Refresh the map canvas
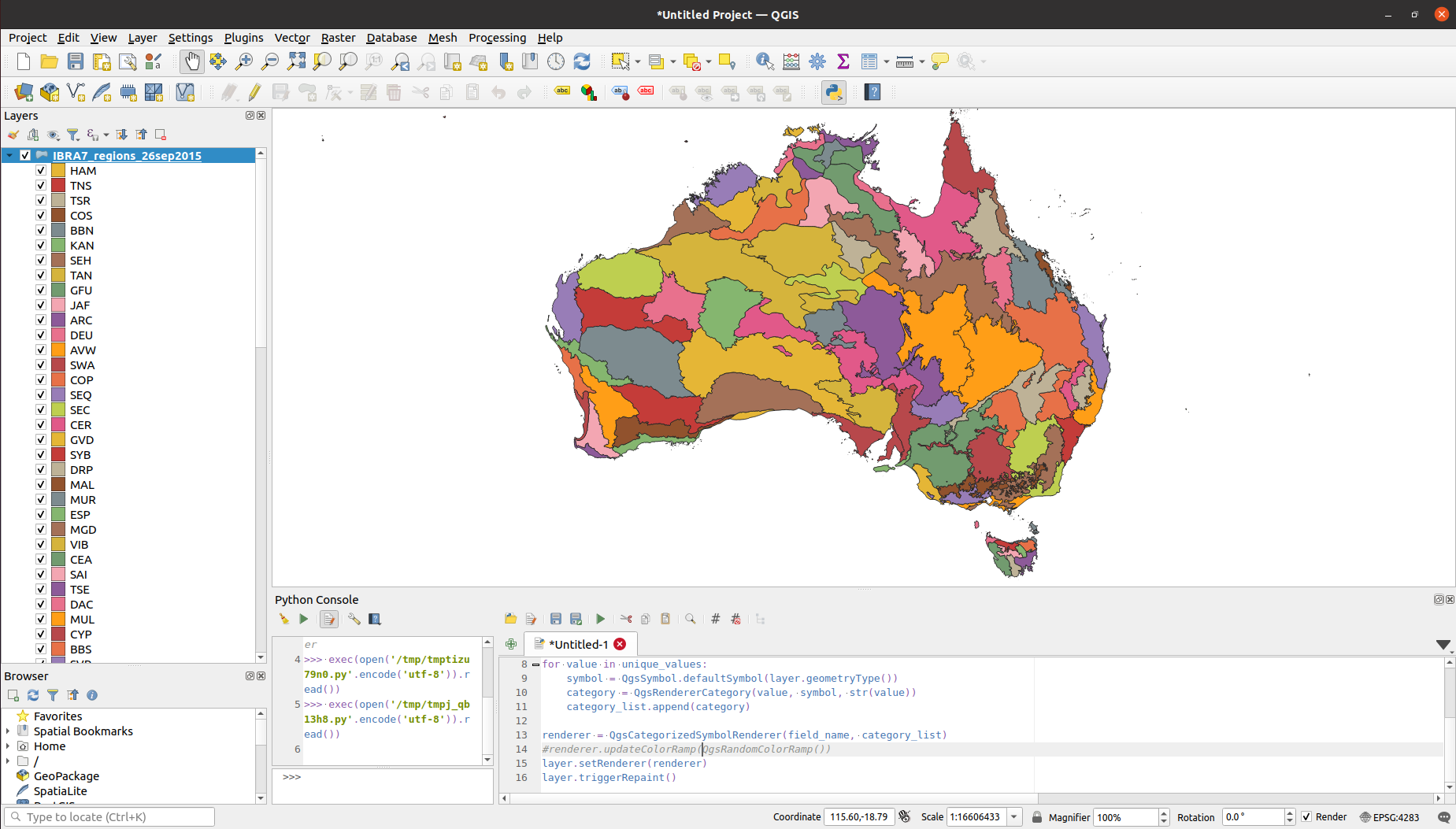Viewport: 1456px width, 829px height. click(582, 61)
